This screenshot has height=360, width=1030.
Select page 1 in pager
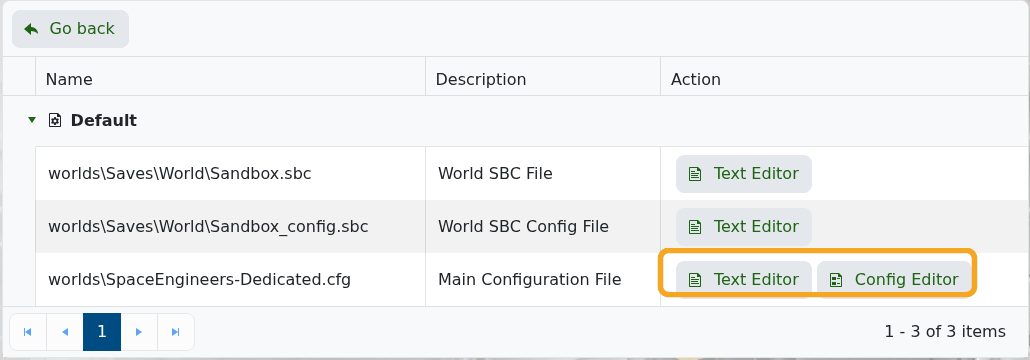(102, 332)
